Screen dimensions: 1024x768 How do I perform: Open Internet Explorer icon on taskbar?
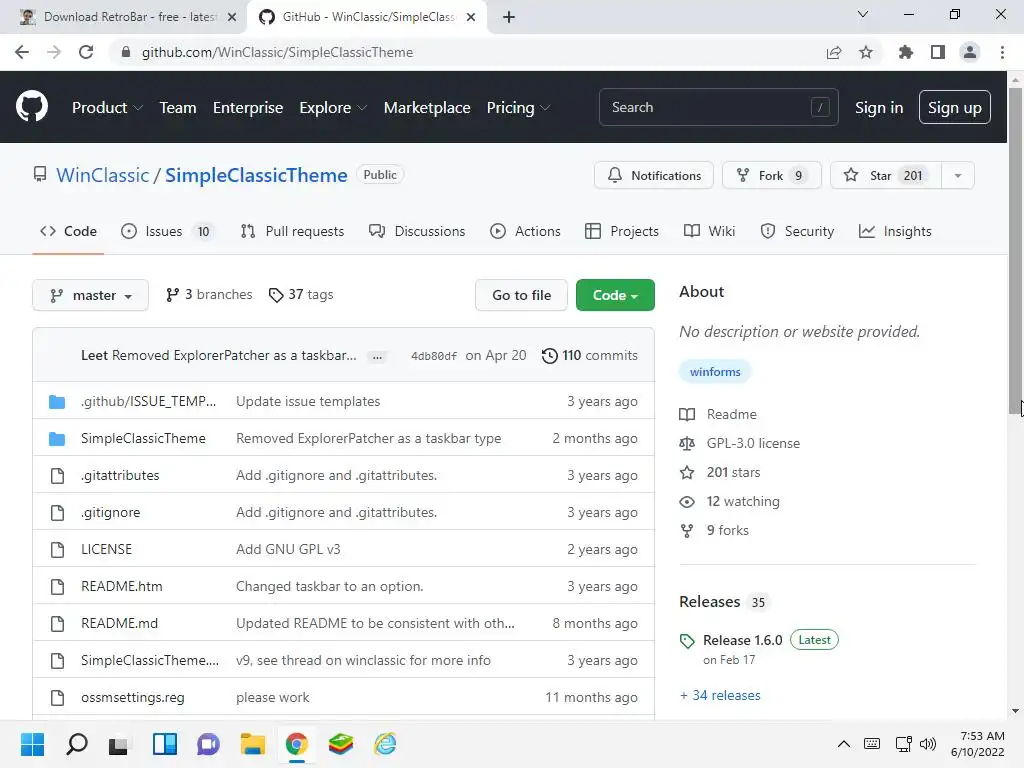(x=385, y=744)
